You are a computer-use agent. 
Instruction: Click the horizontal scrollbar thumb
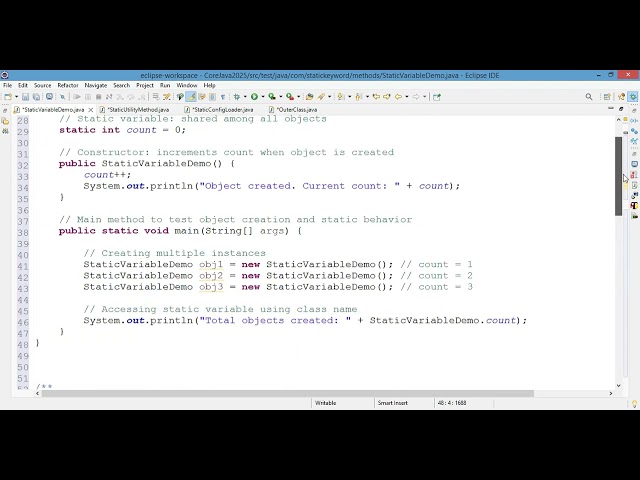(288, 393)
